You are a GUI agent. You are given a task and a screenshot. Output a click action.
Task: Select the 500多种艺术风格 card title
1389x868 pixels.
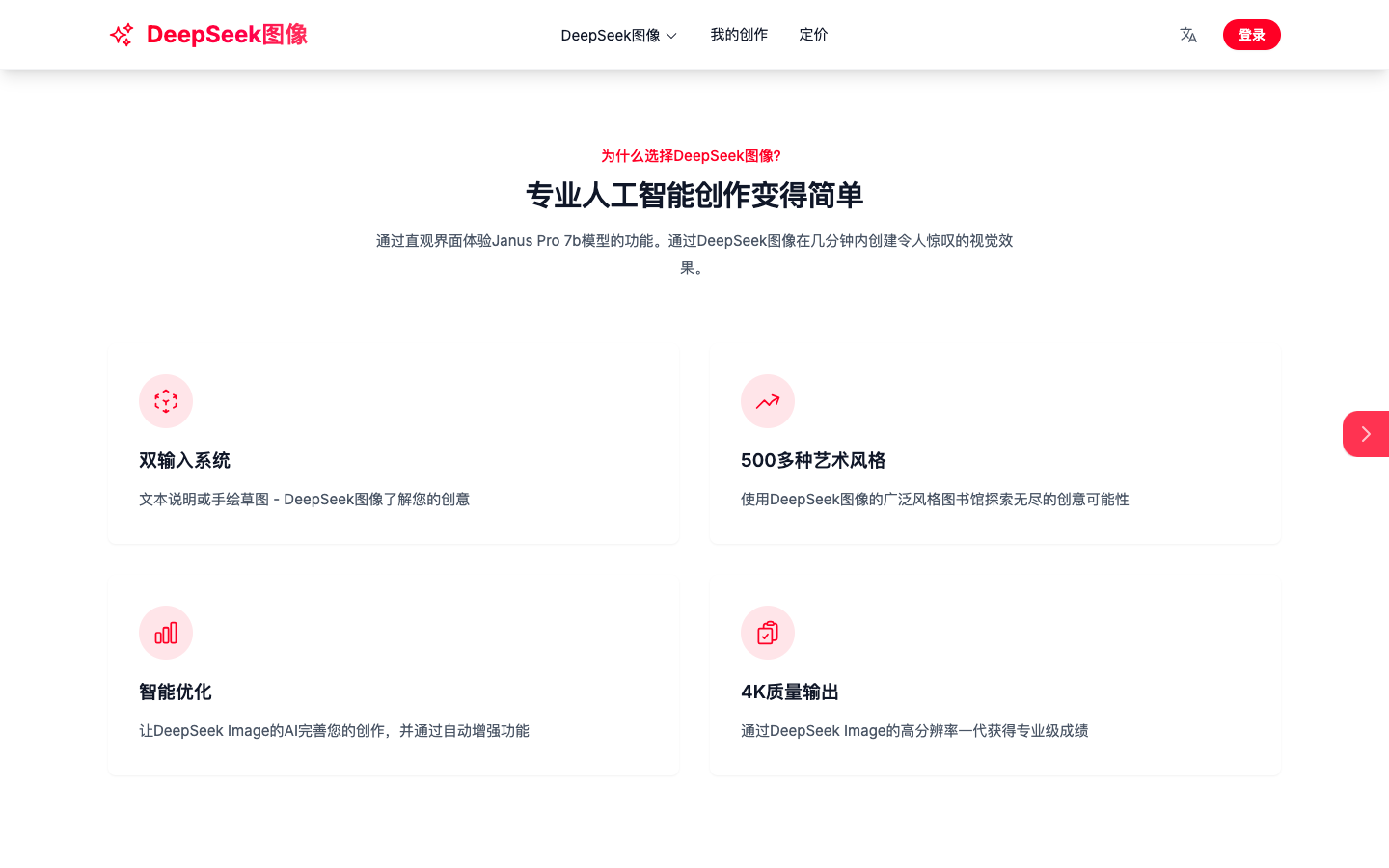point(813,461)
